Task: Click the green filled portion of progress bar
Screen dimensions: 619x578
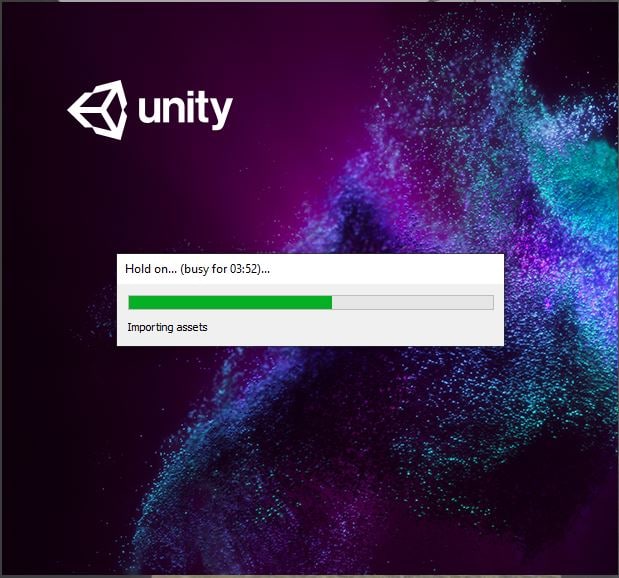Action: [230, 302]
